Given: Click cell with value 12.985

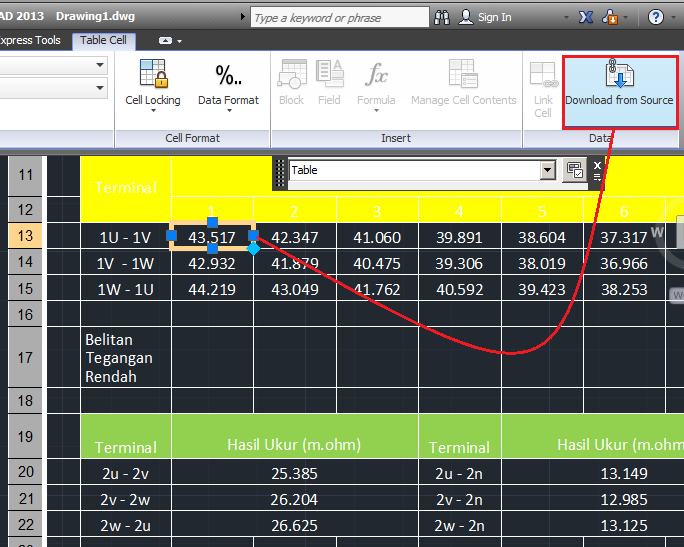Looking at the screenshot, I should coord(624,499).
